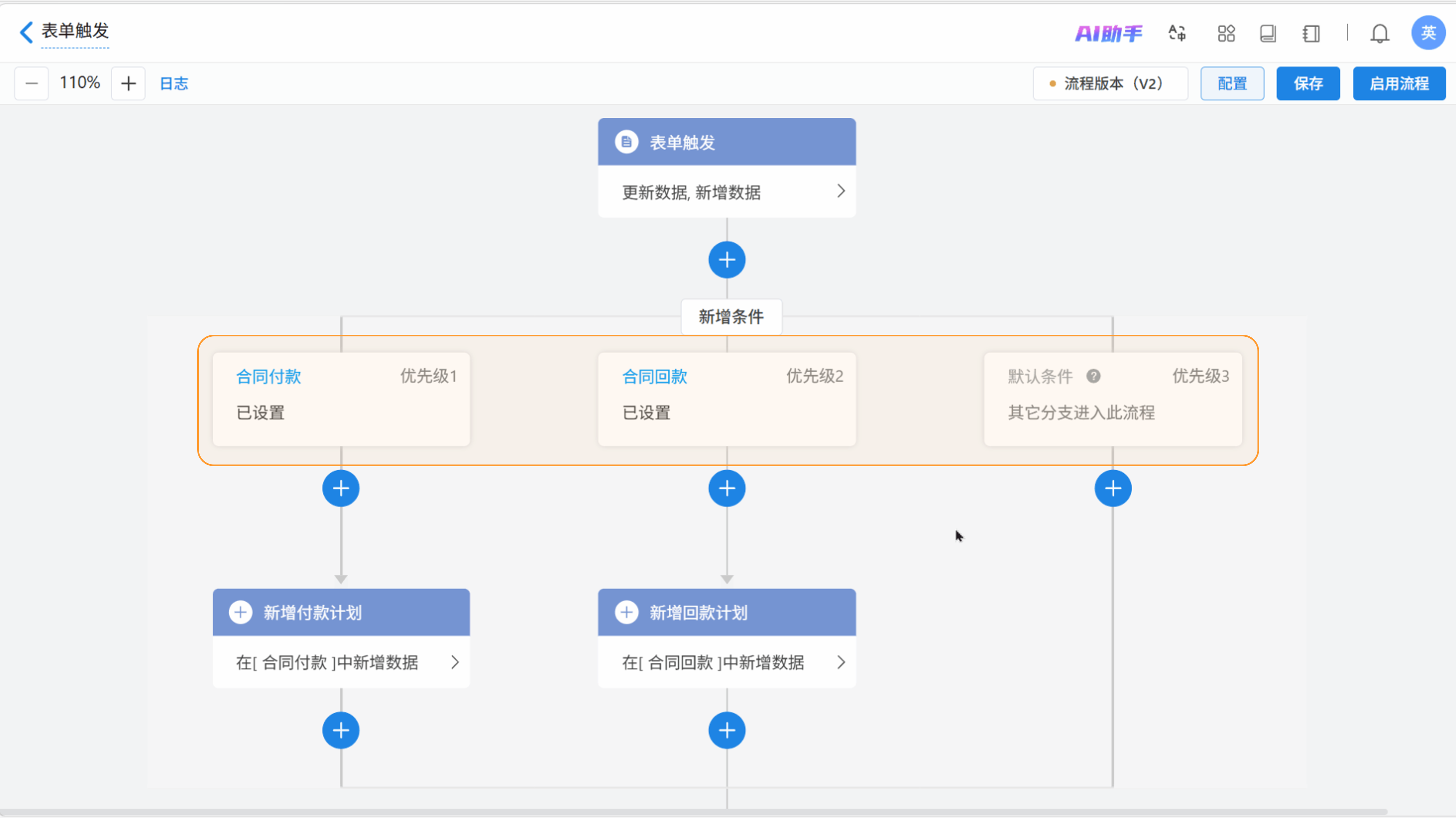Open the AI助手 assistant
Viewport: 1456px width, 818px height.
1108,33
